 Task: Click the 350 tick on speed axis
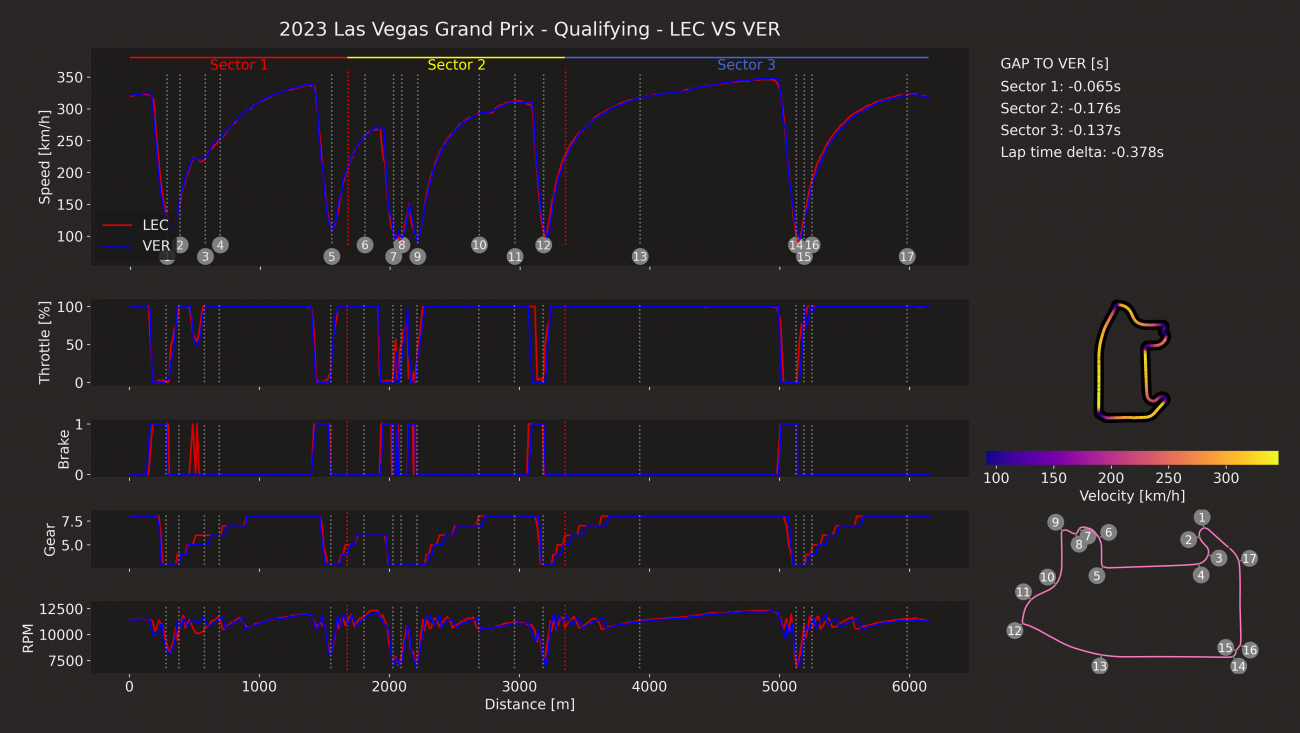coord(70,77)
